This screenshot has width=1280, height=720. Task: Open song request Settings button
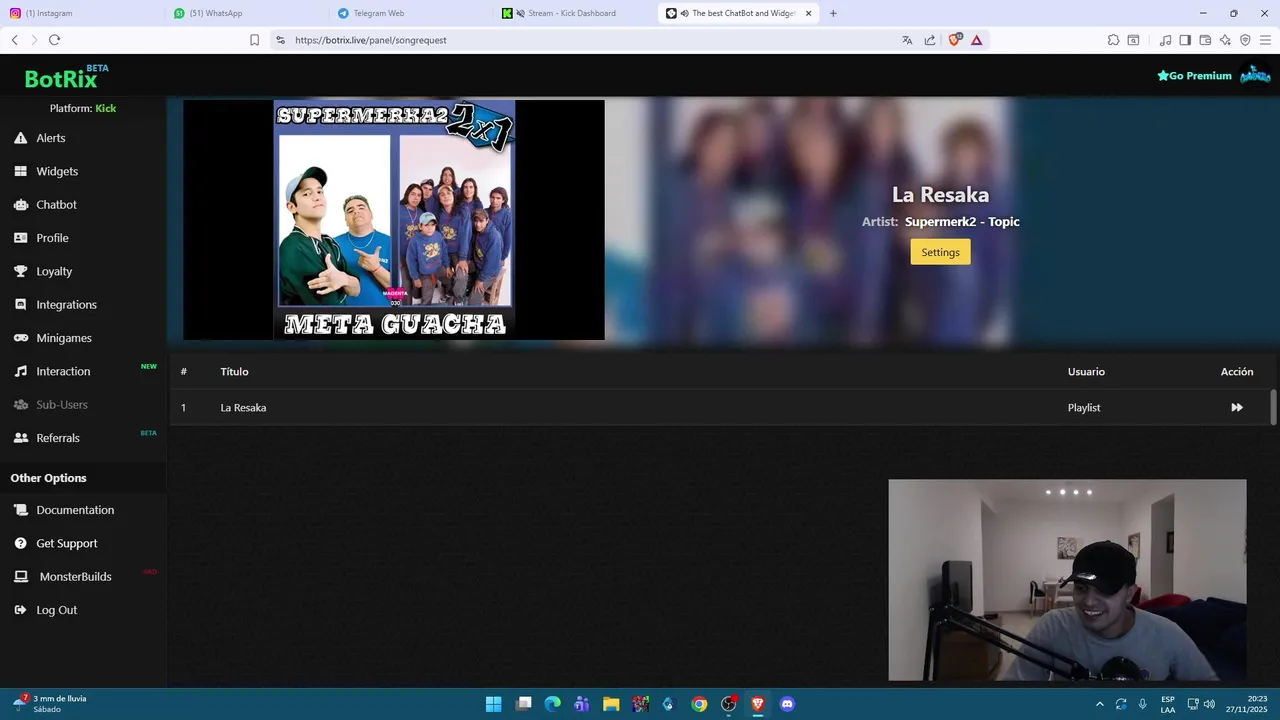point(940,252)
